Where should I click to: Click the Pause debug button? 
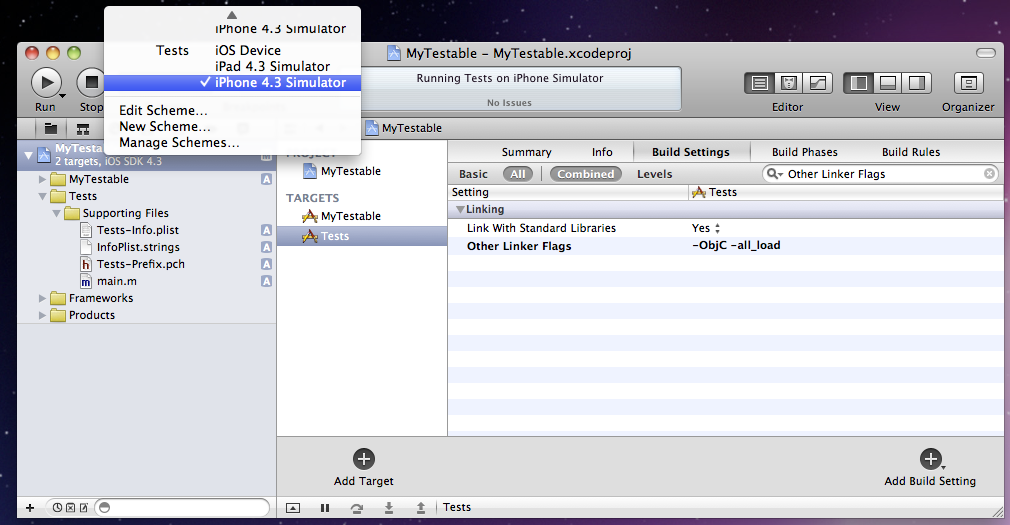coord(325,508)
